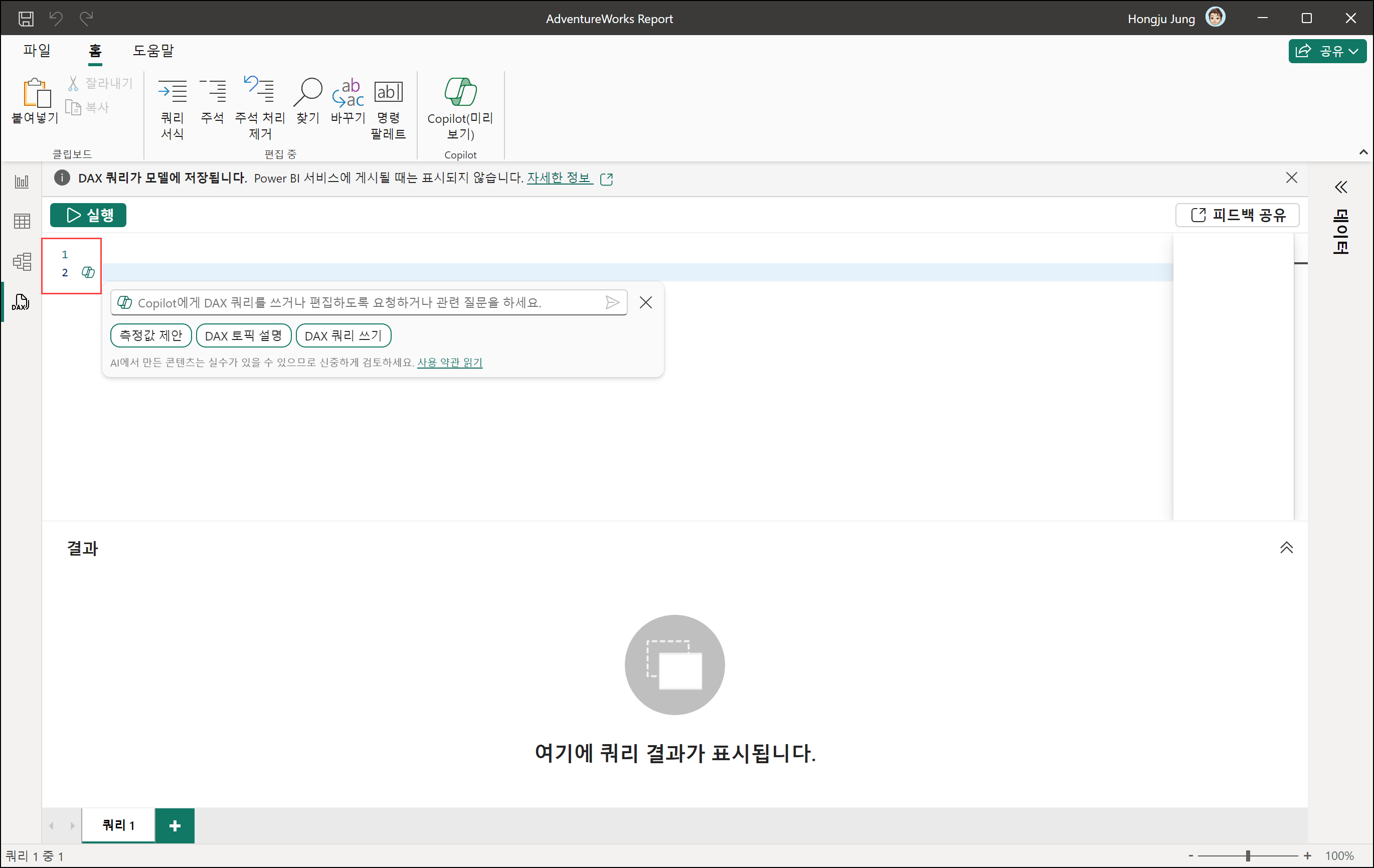This screenshot has width=1374, height=868.
Task: Select the DAX query view icon
Action: (21, 302)
